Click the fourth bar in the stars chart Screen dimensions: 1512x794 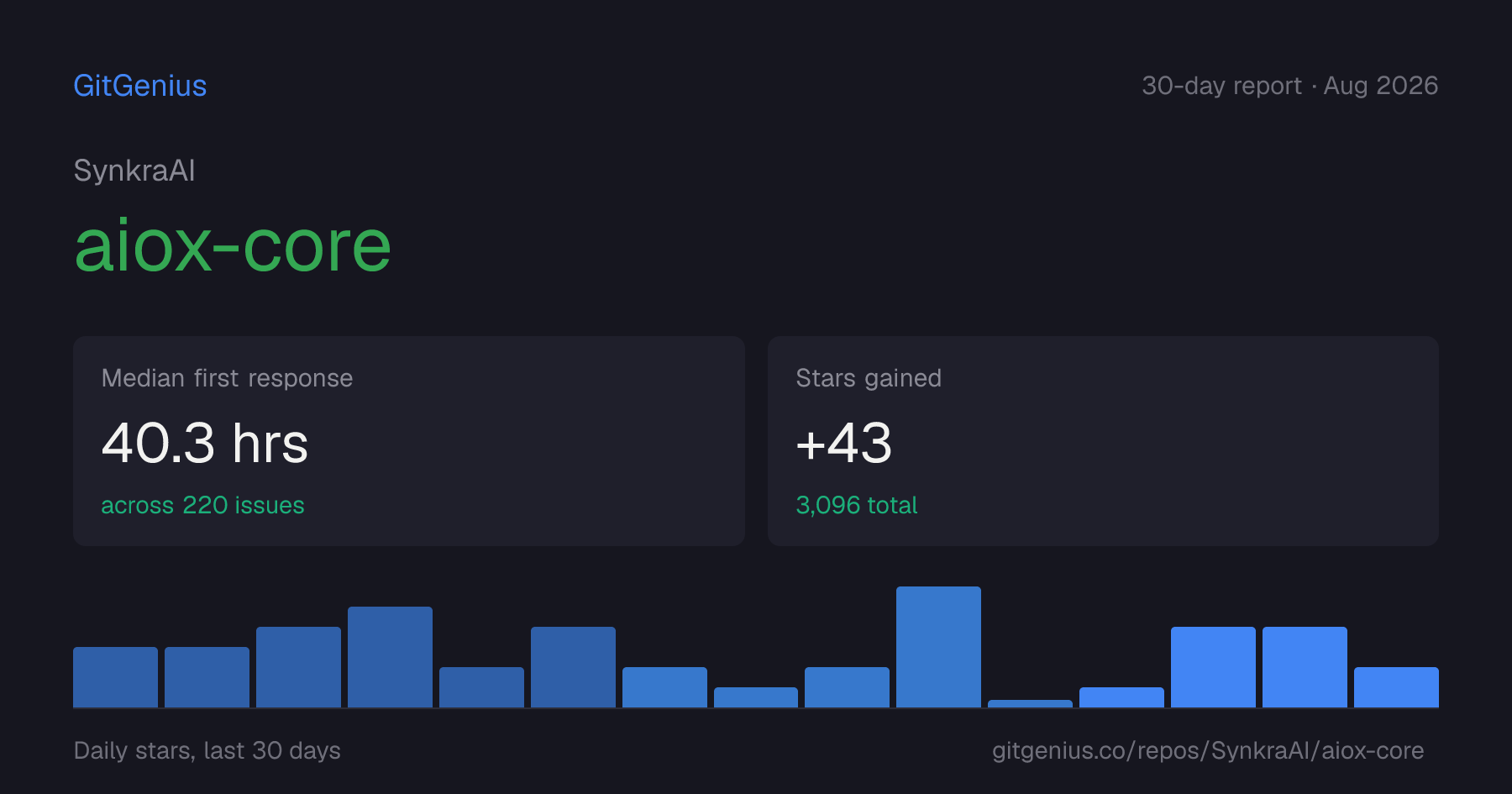390,657
